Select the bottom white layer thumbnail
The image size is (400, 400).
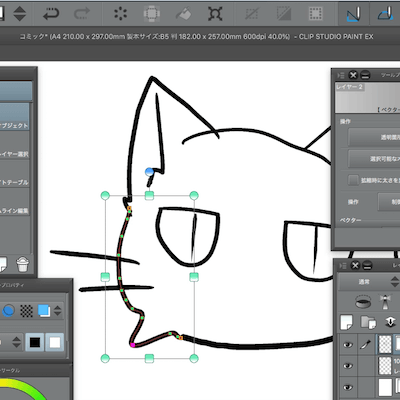385,387
